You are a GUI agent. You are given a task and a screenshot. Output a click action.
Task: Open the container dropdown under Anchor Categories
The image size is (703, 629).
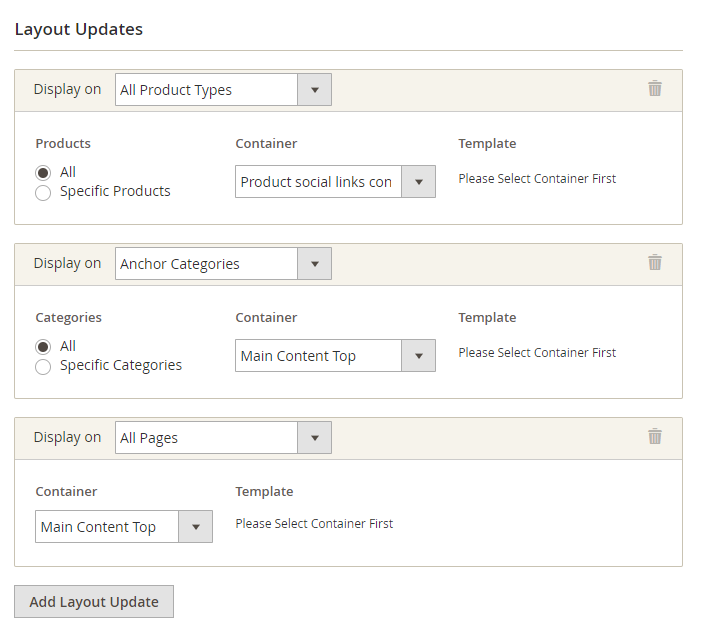click(335, 356)
